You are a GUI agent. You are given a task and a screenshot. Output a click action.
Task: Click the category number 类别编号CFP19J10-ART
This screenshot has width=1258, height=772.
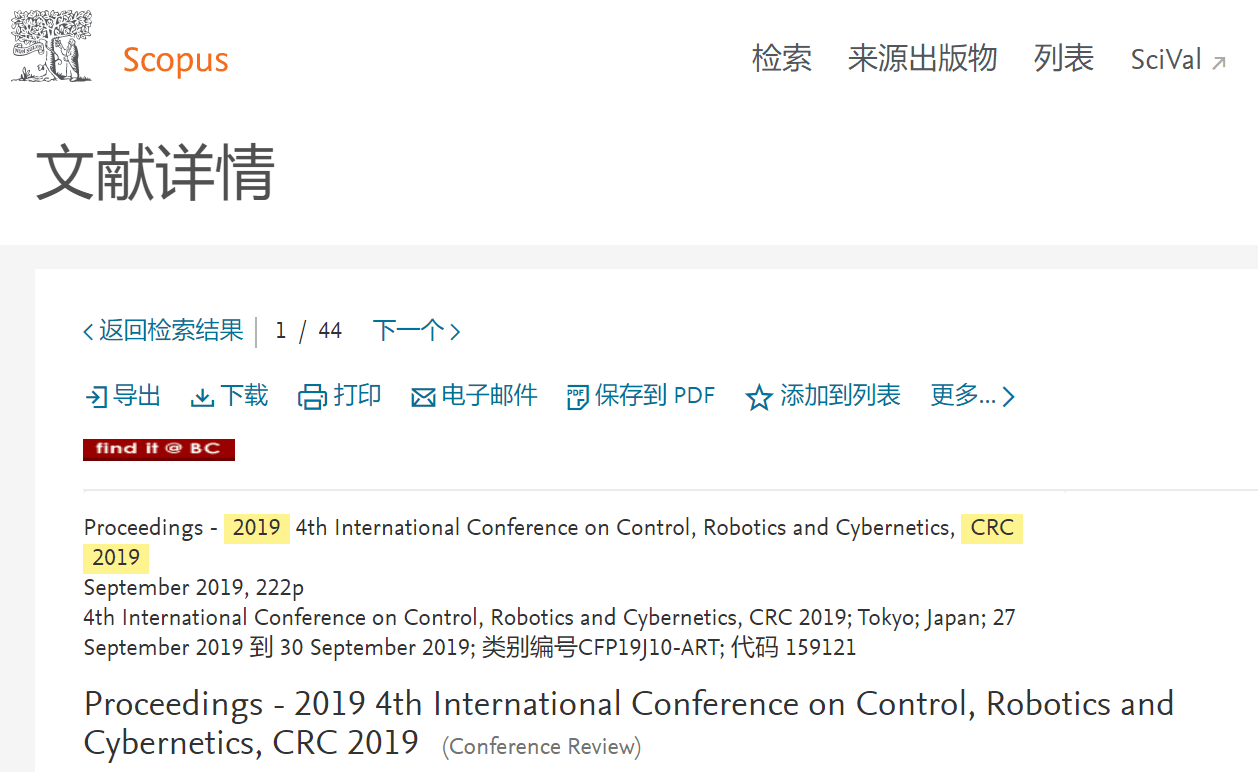(600, 648)
